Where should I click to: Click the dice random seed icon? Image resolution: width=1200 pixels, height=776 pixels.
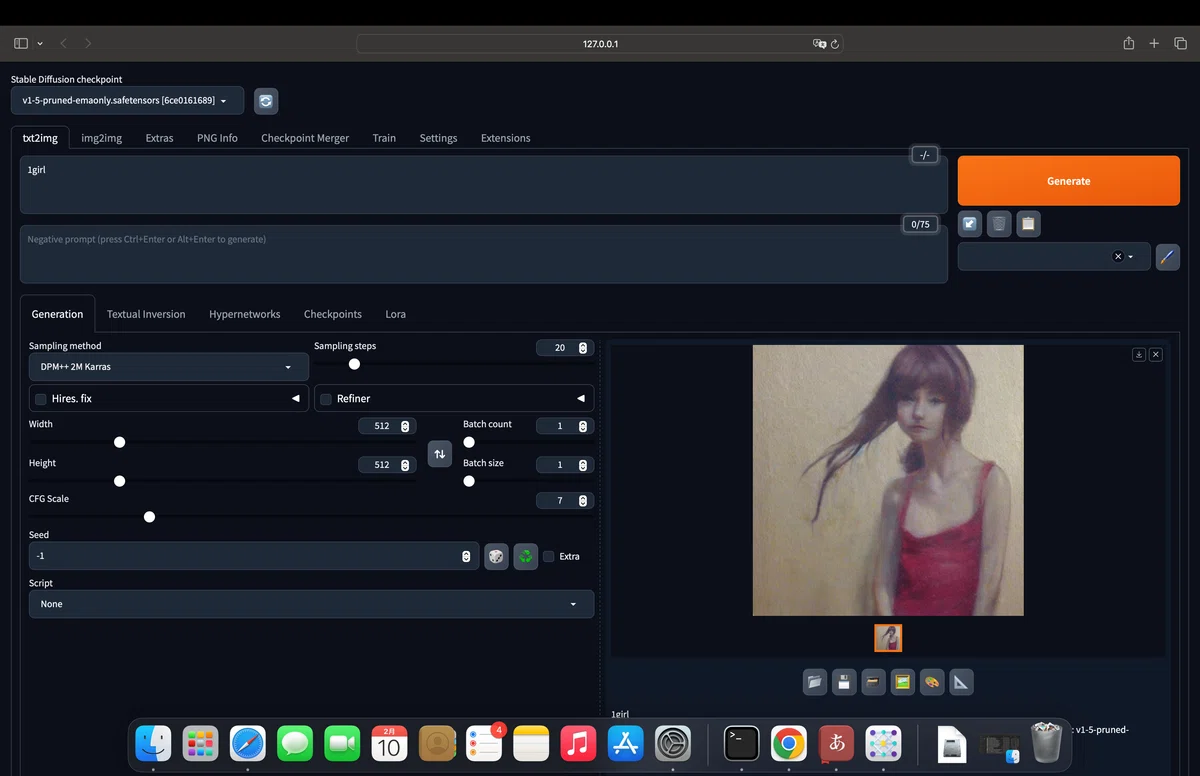click(x=496, y=556)
